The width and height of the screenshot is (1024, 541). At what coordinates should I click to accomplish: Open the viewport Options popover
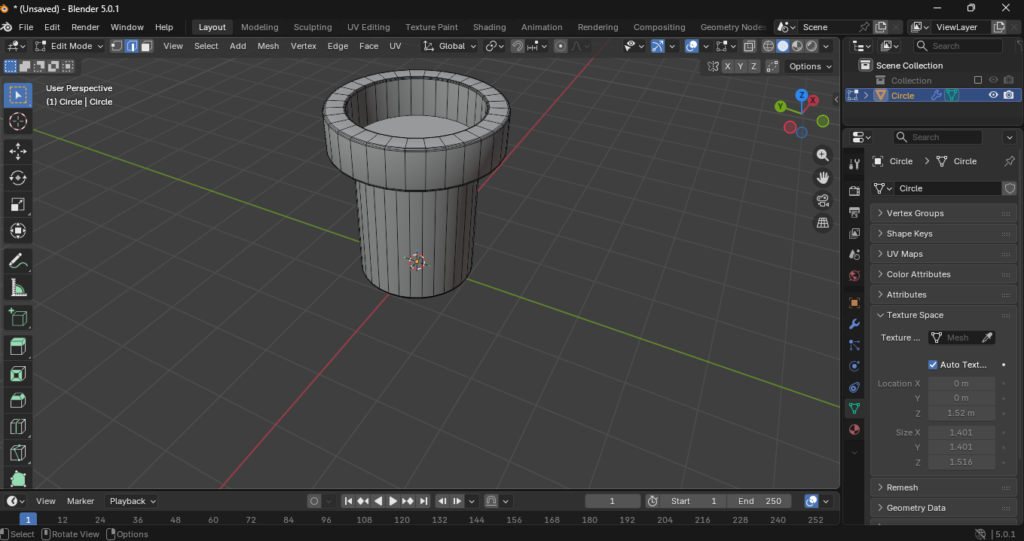(x=809, y=66)
